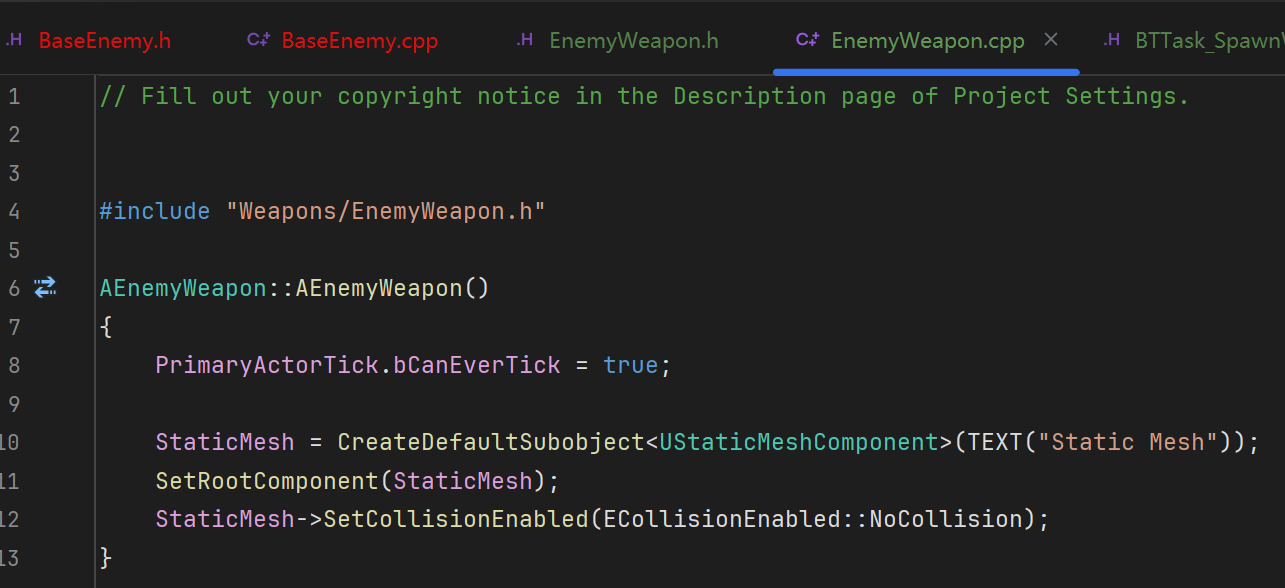The width and height of the screenshot is (1285, 588).
Task: Click the header file icon on BaseEnemy.h tab
Action: [14, 40]
